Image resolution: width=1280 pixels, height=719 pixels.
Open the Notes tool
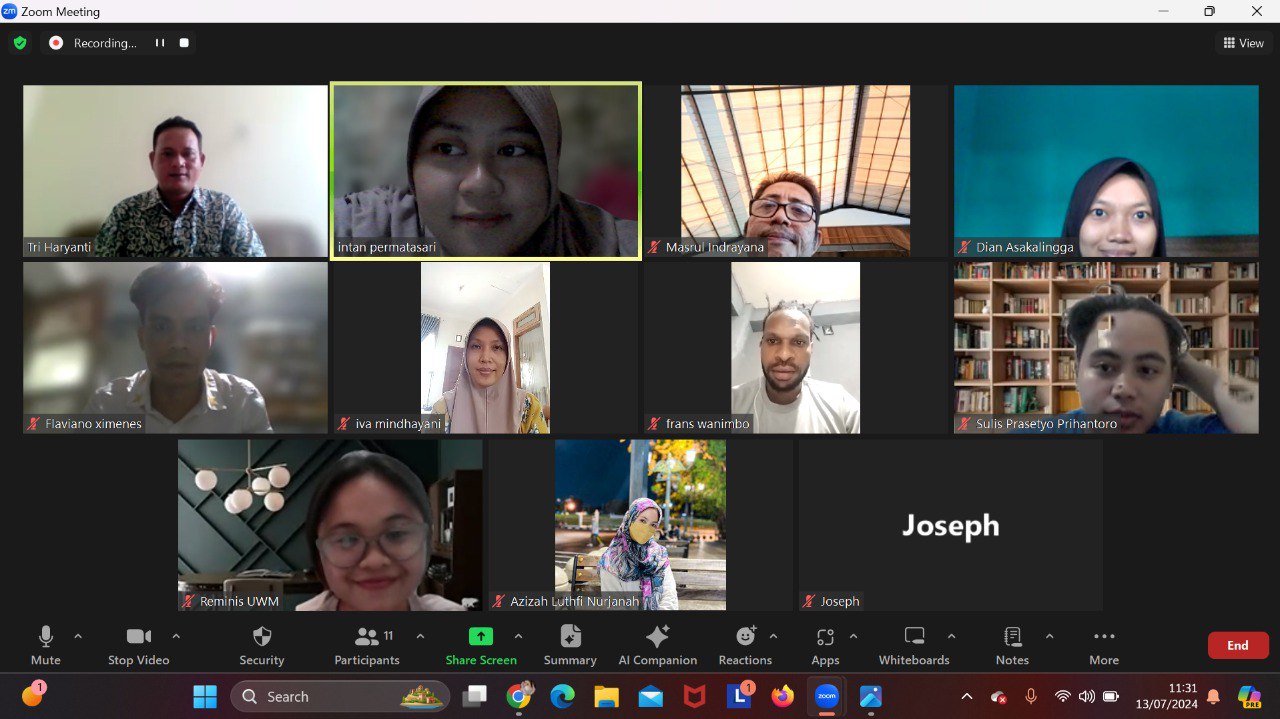pos(1012,645)
